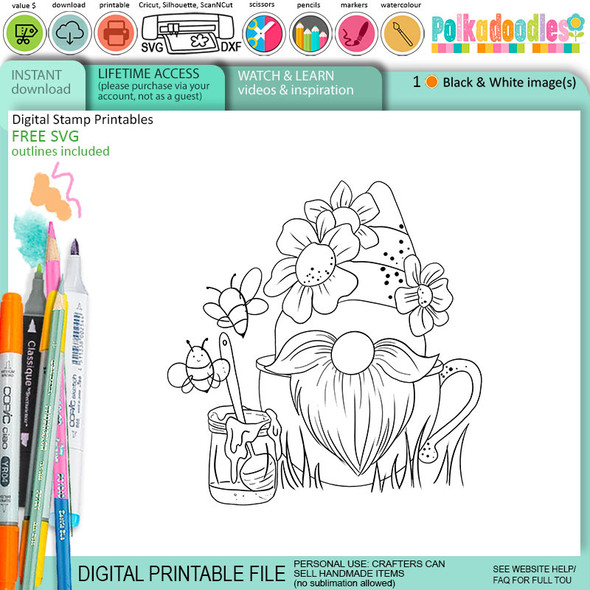Click the flying bee beside the large flower
Image resolution: width=590 pixels, height=590 pixels.
pos(235,302)
